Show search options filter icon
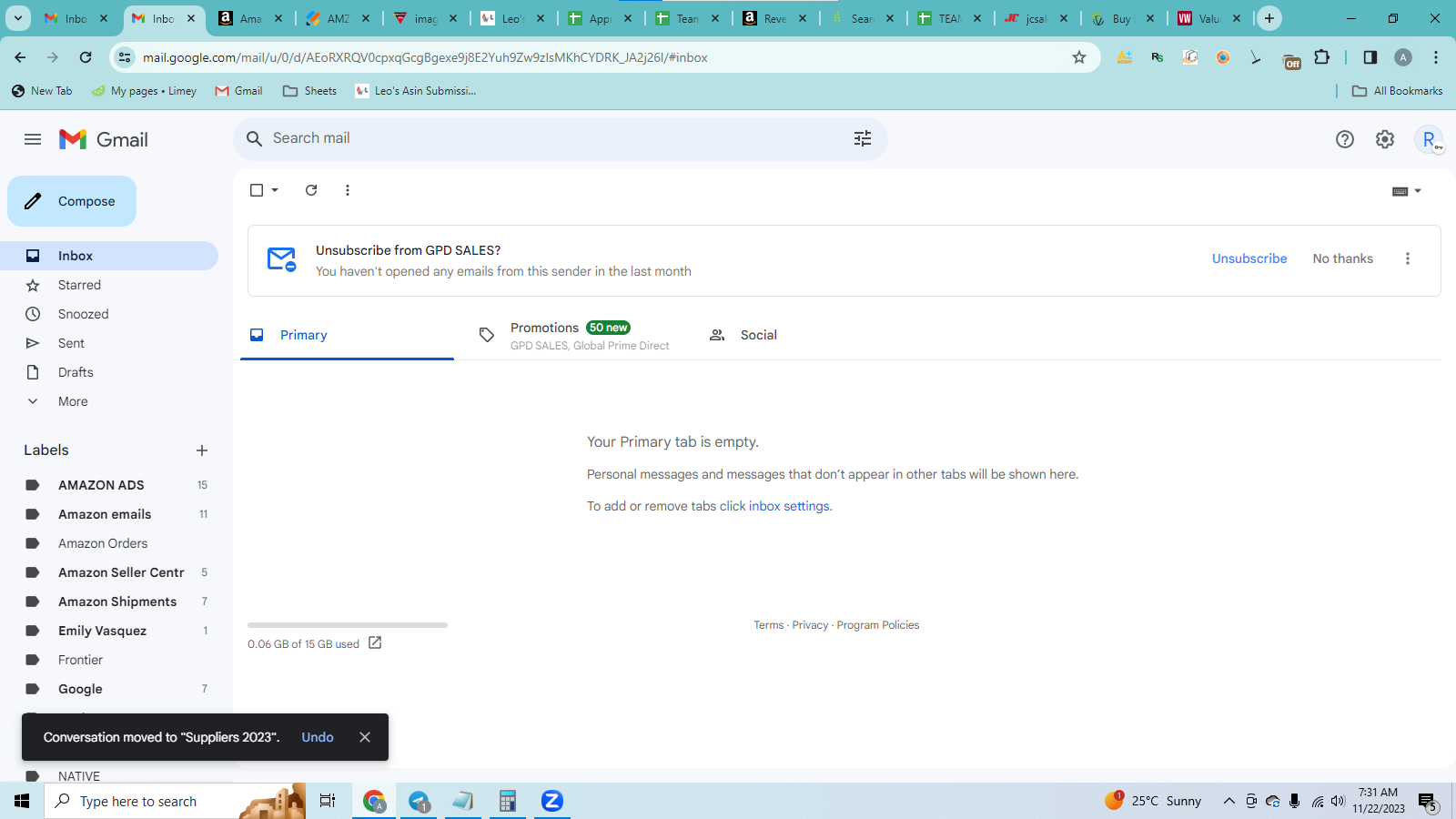 [x=863, y=138]
